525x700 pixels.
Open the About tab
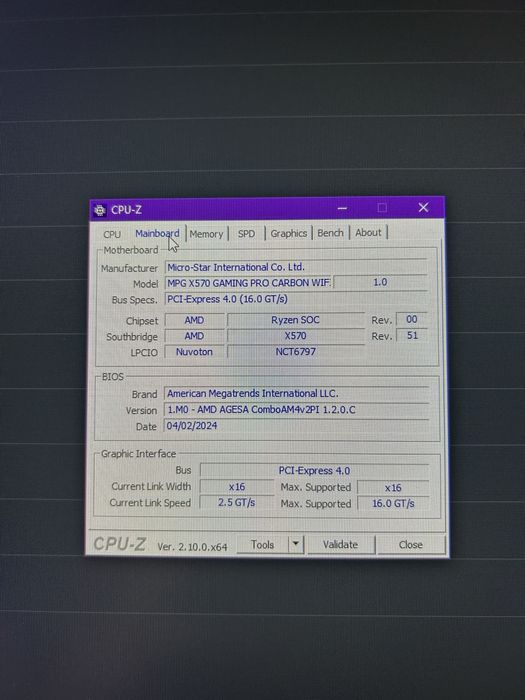click(368, 232)
